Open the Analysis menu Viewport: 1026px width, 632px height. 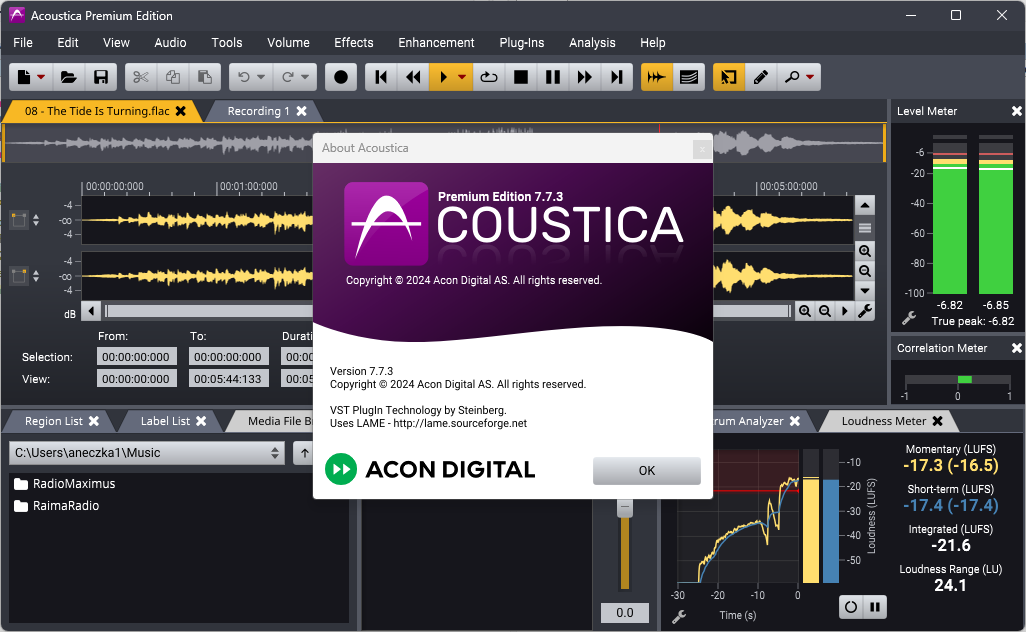pos(592,43)
